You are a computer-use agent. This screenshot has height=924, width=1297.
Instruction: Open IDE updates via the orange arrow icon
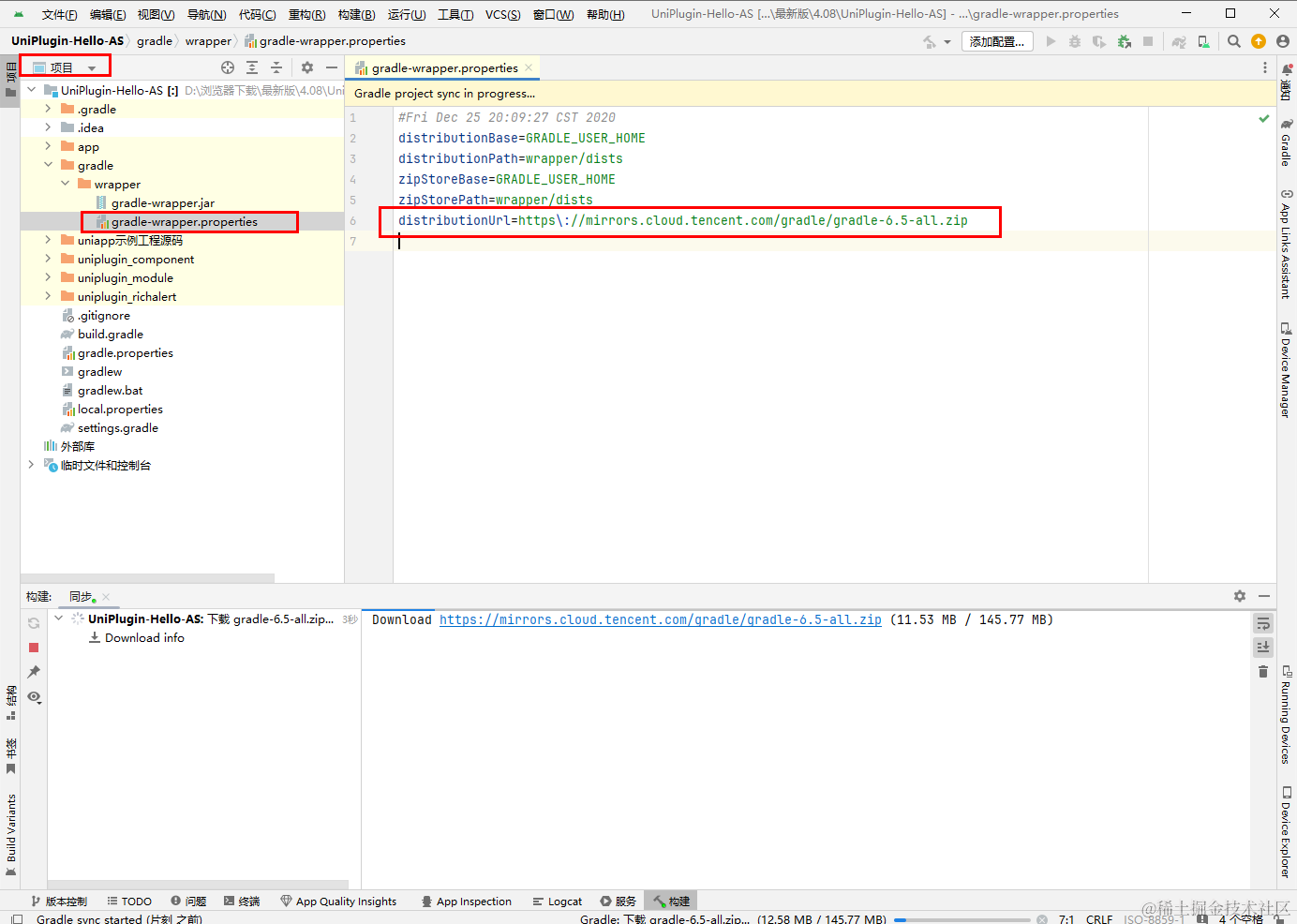click(x=1259, y=41)
